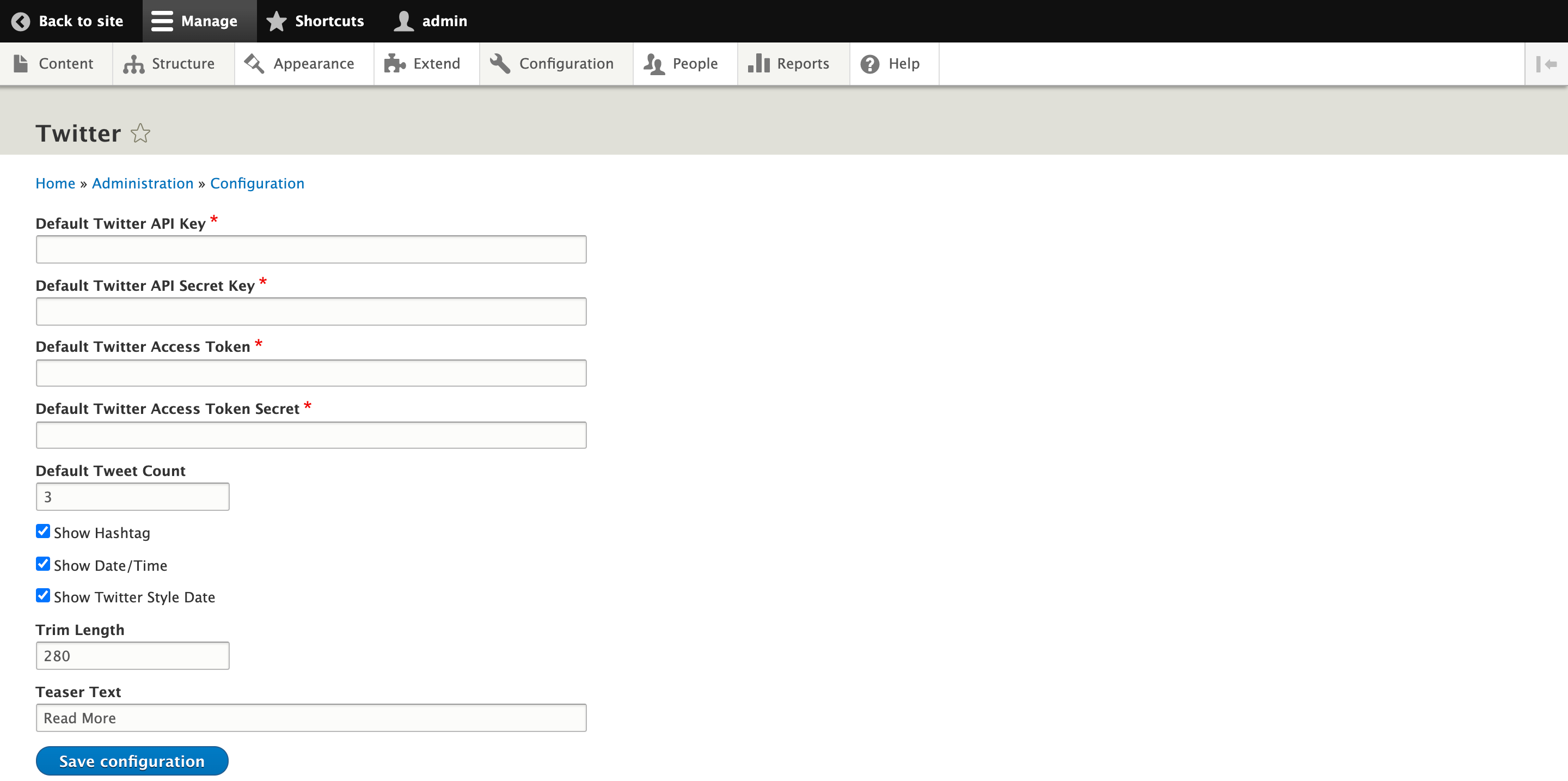Follow the Home breadcrumb link
The image size is (1568, 781).
(56, 183)
